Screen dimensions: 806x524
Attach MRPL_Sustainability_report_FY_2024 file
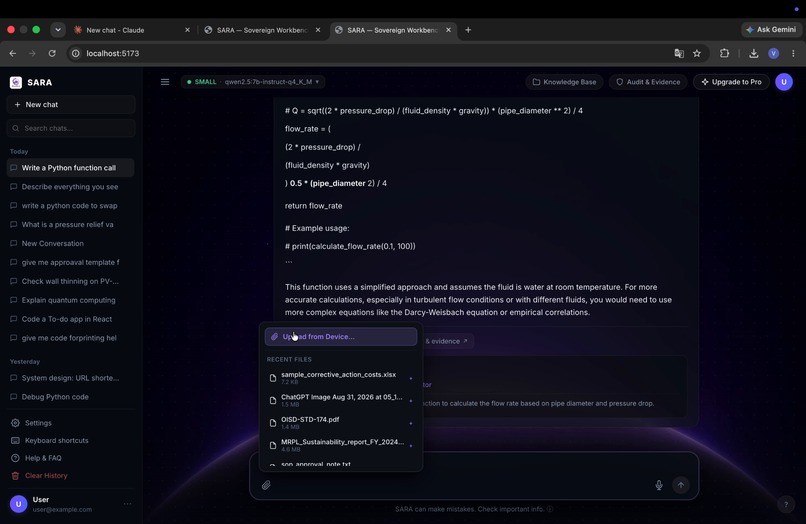341,445
